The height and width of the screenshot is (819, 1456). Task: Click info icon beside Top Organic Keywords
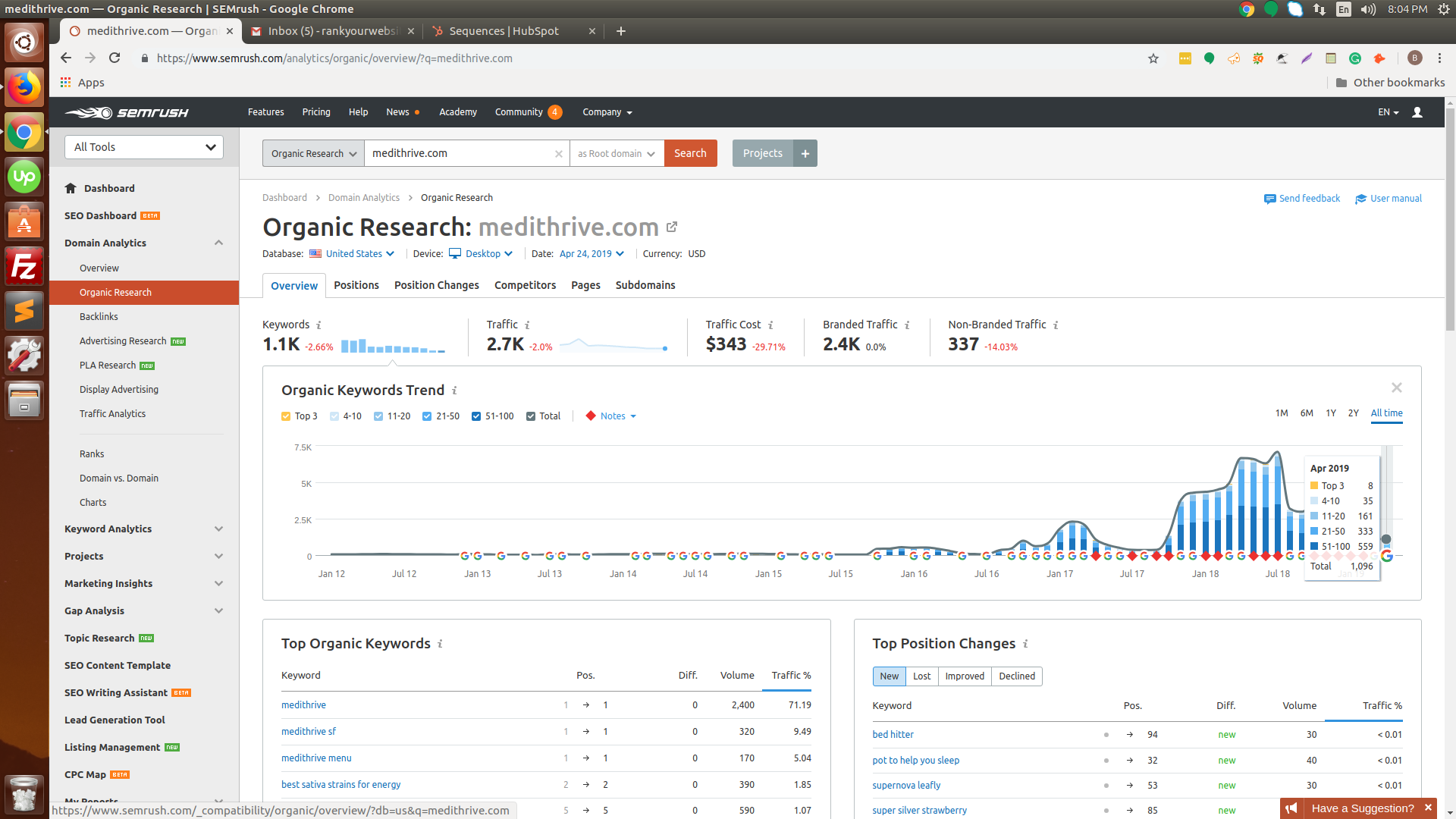pos(440,644)
